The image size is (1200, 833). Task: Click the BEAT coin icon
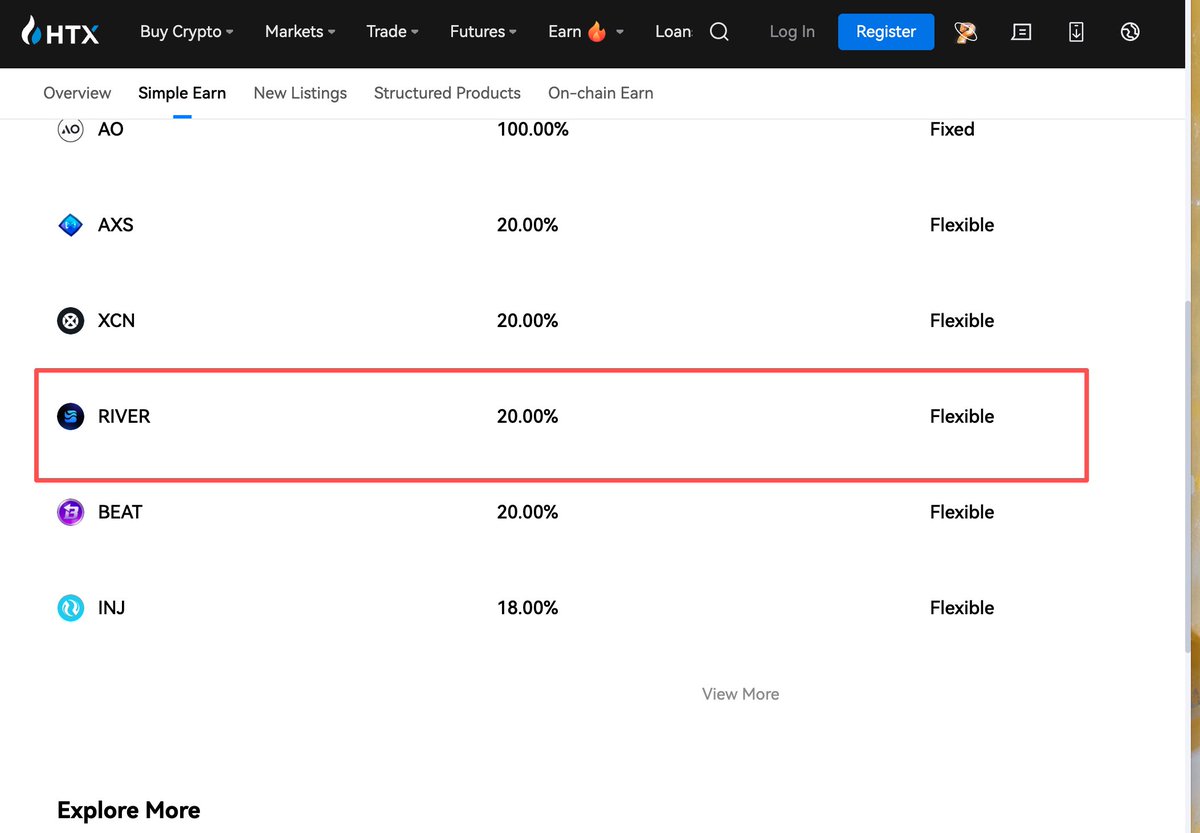click(71, 512)
